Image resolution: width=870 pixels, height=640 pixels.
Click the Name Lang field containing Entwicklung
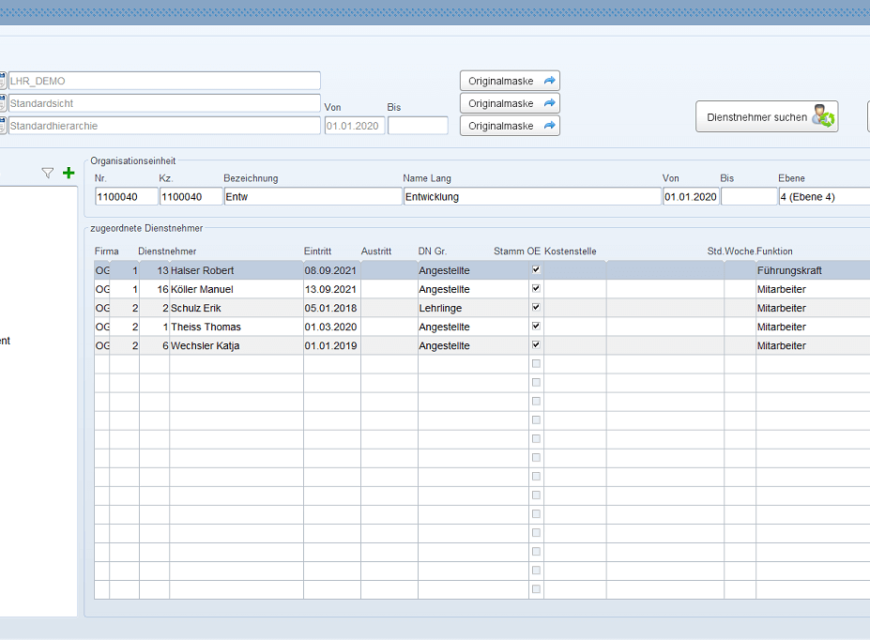pyautogui.click(x=530, y=197)
